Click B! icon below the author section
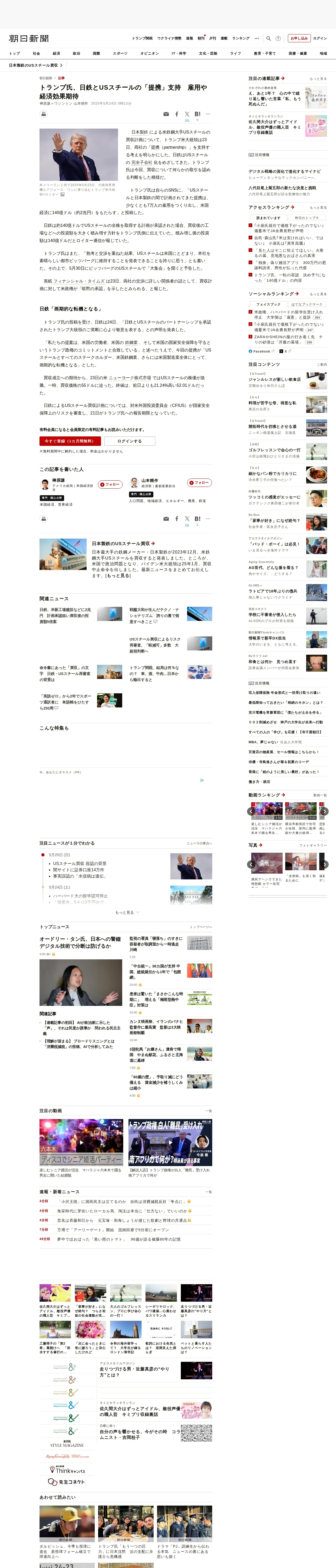336x1568 pixels. [198, 518]
